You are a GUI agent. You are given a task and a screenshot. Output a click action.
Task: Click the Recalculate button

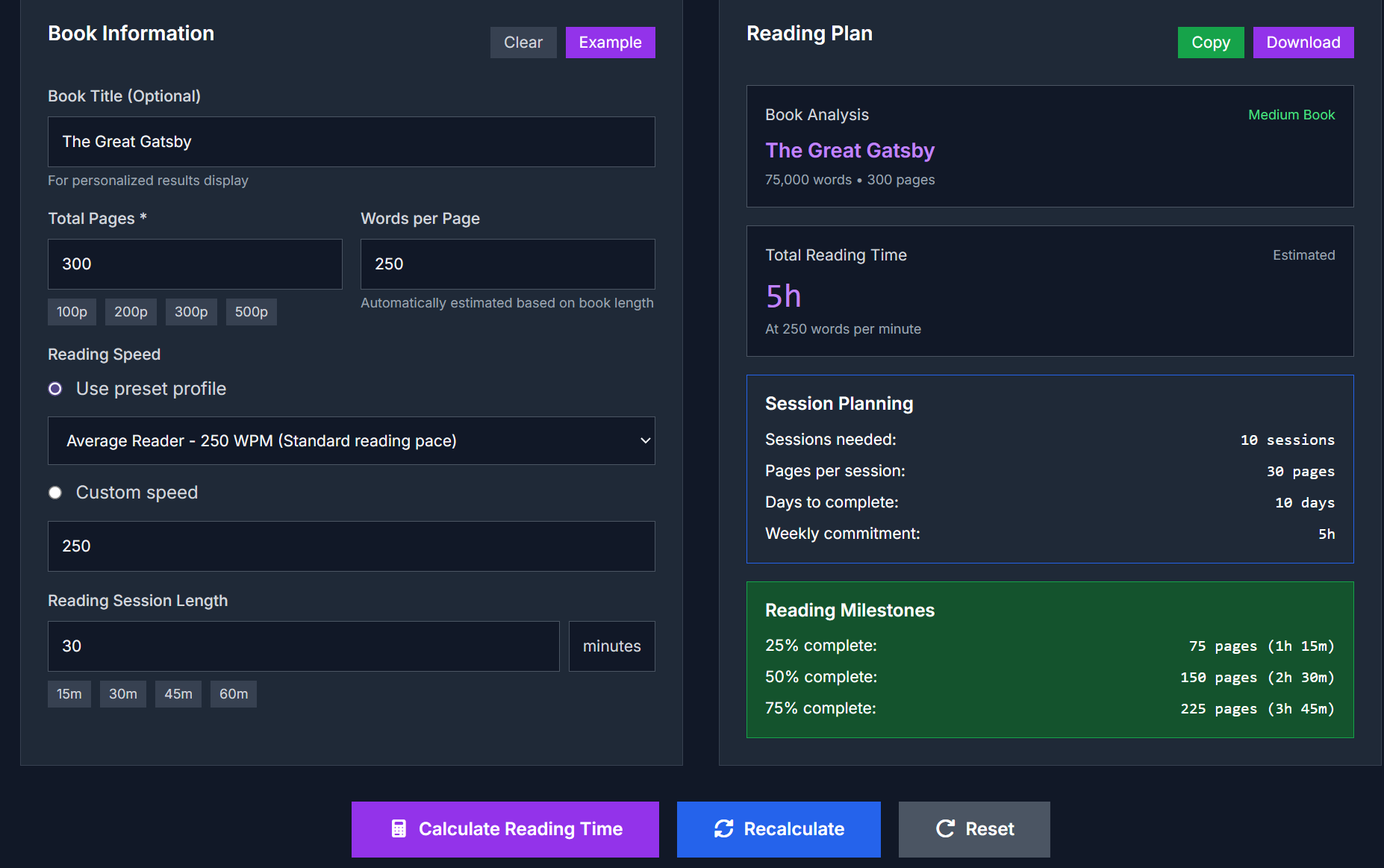coord(779,829)
